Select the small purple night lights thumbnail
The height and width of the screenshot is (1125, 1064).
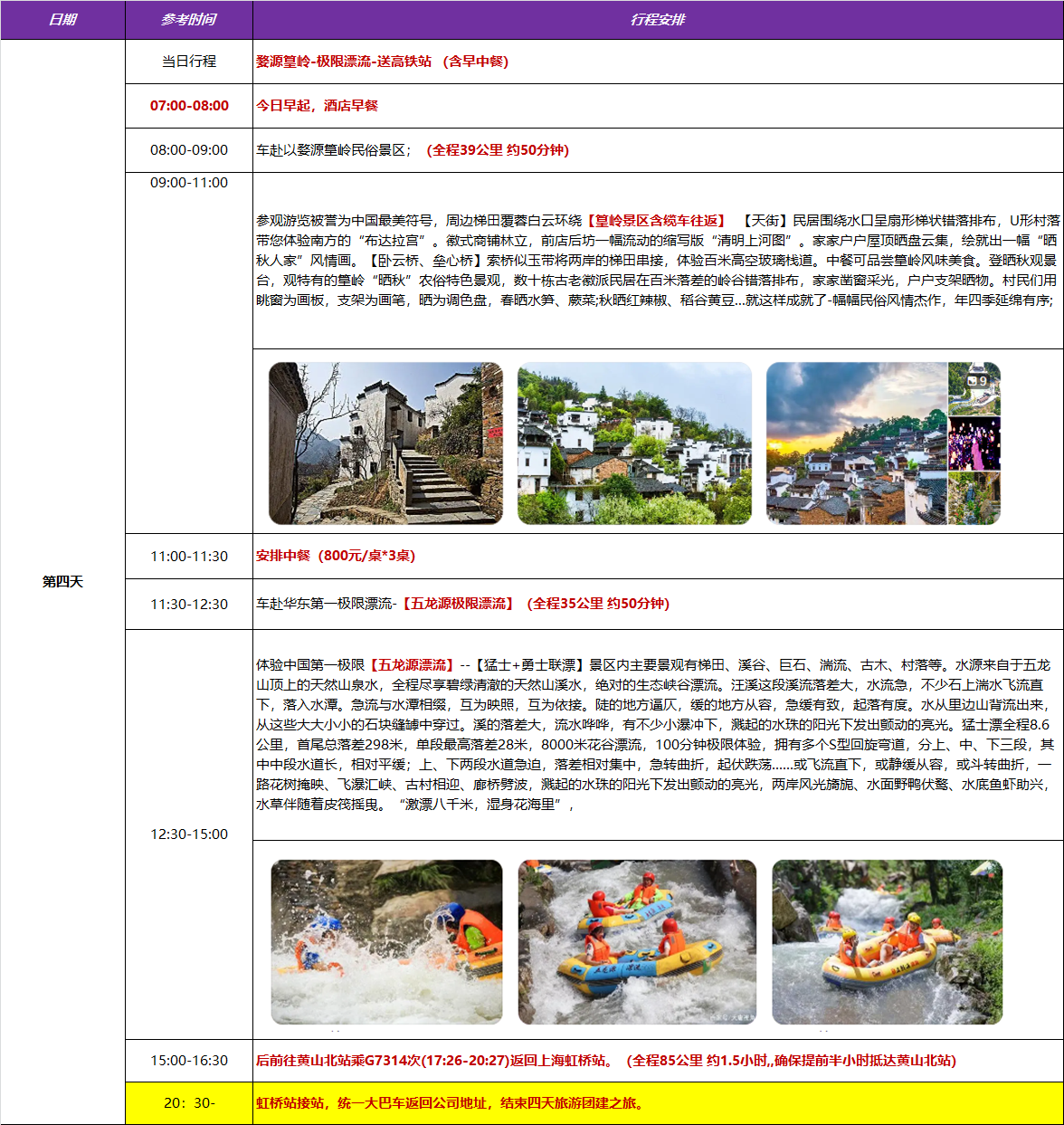(974, 443)
